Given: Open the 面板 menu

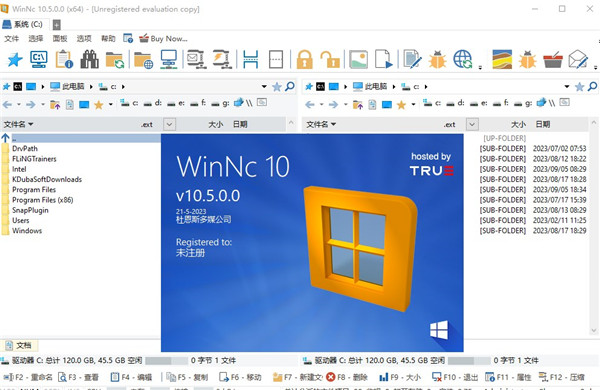Looking at the screenshot, I should 60,38.
